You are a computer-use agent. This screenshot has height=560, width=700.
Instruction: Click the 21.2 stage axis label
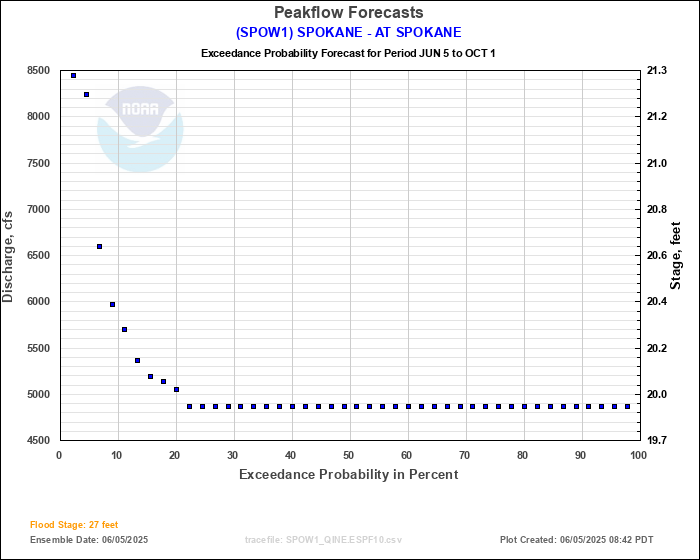[x=657, y=117]
